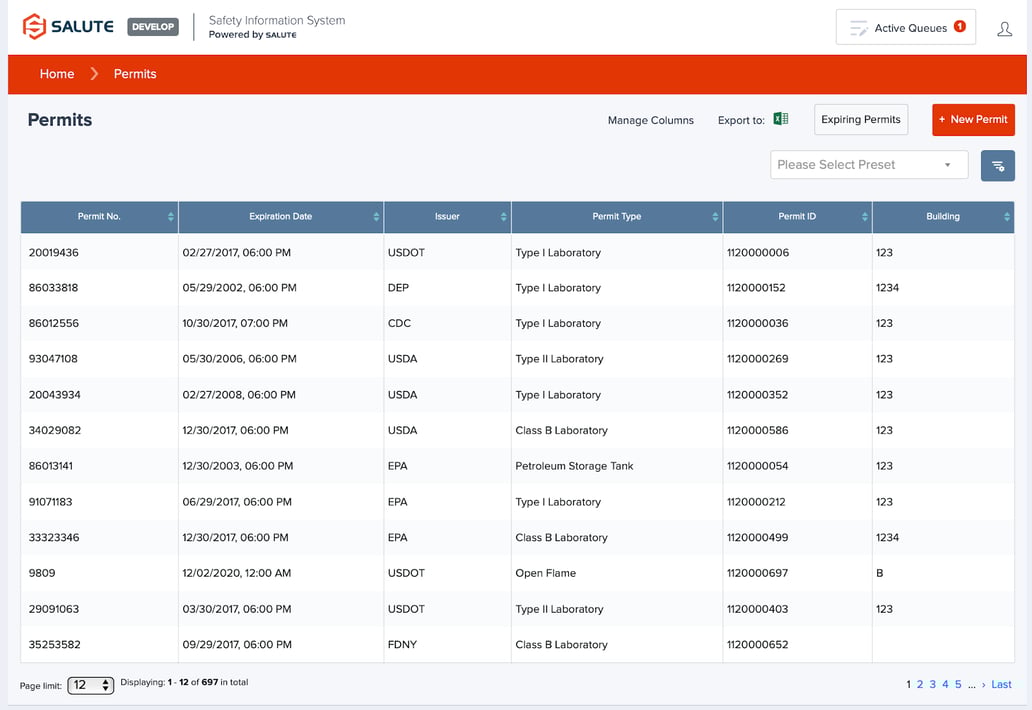Sort by Issuer column arrows

click(x=503, y=217)
